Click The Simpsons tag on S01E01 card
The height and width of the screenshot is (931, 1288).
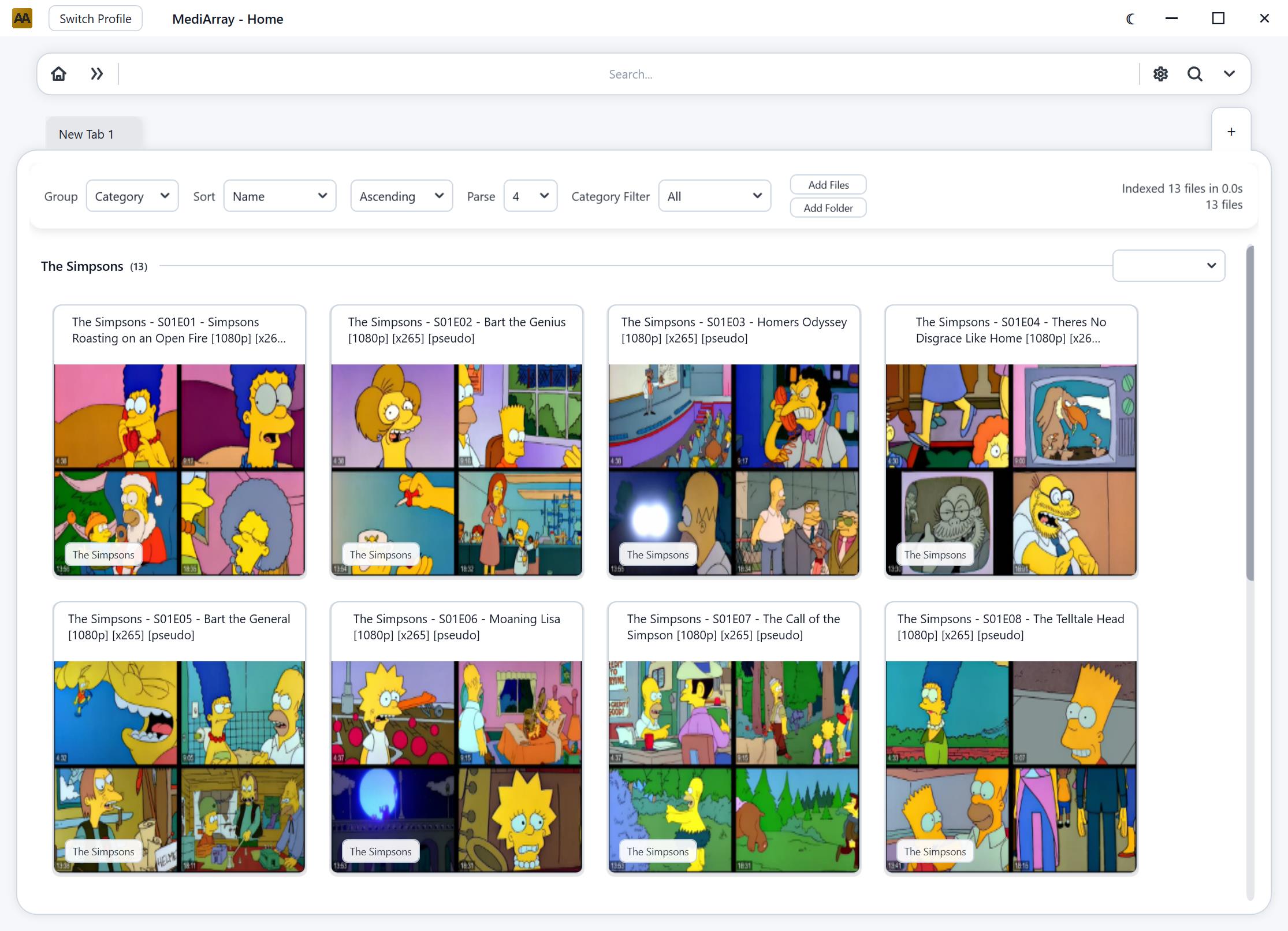point(103,554)
